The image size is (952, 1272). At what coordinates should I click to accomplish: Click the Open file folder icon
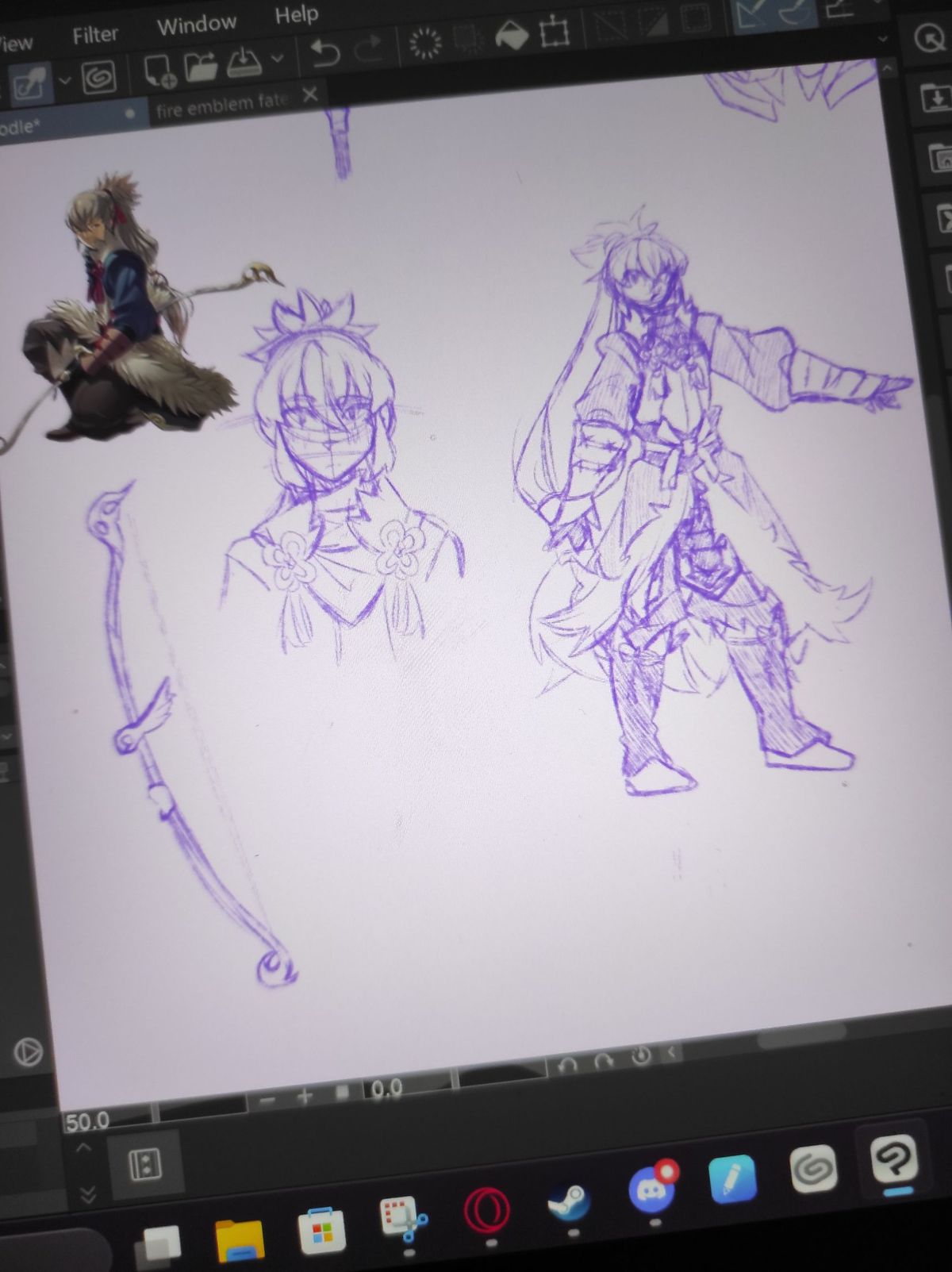click(201, 67)
